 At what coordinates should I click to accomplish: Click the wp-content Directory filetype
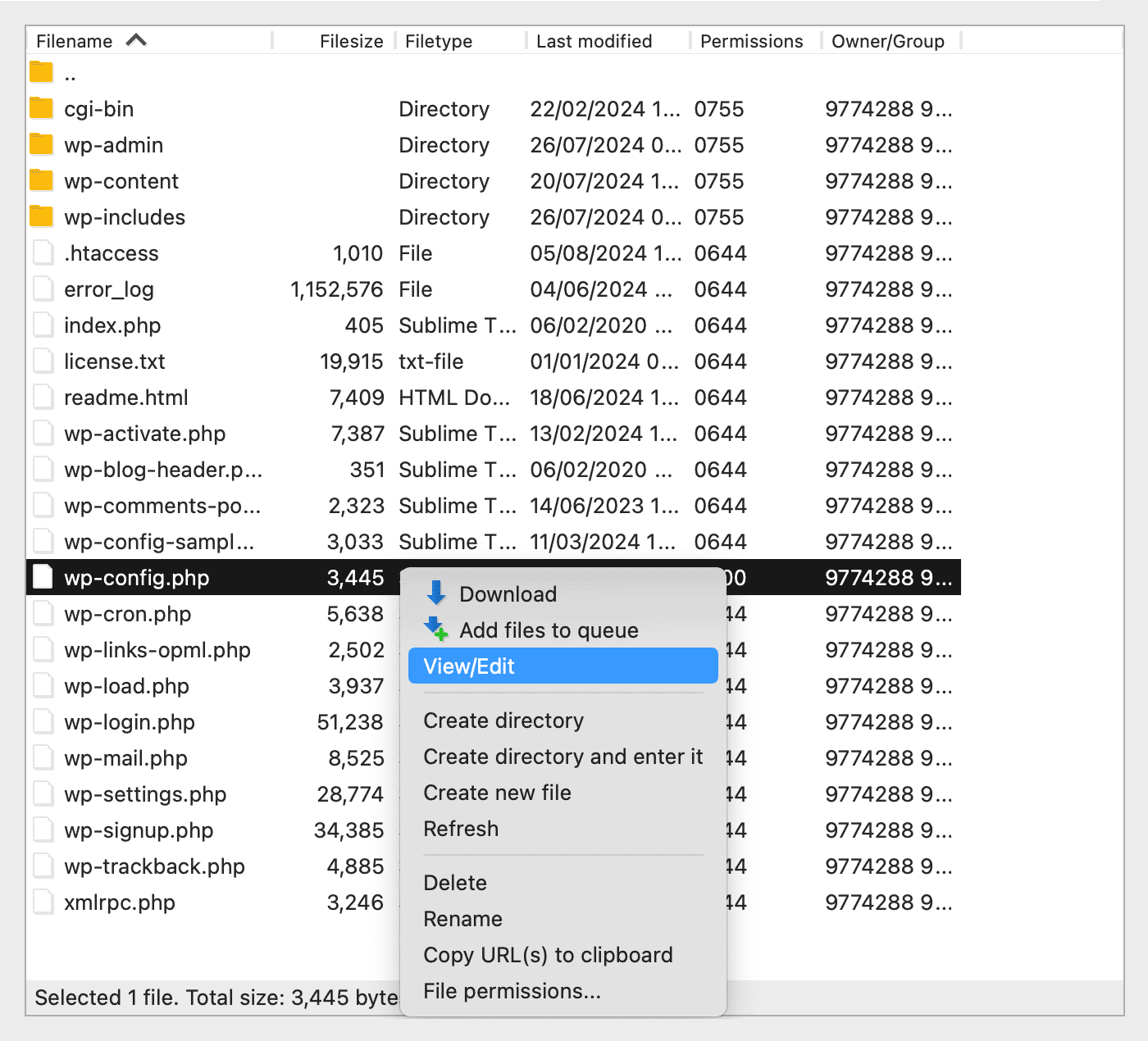[x=444, y=181]
